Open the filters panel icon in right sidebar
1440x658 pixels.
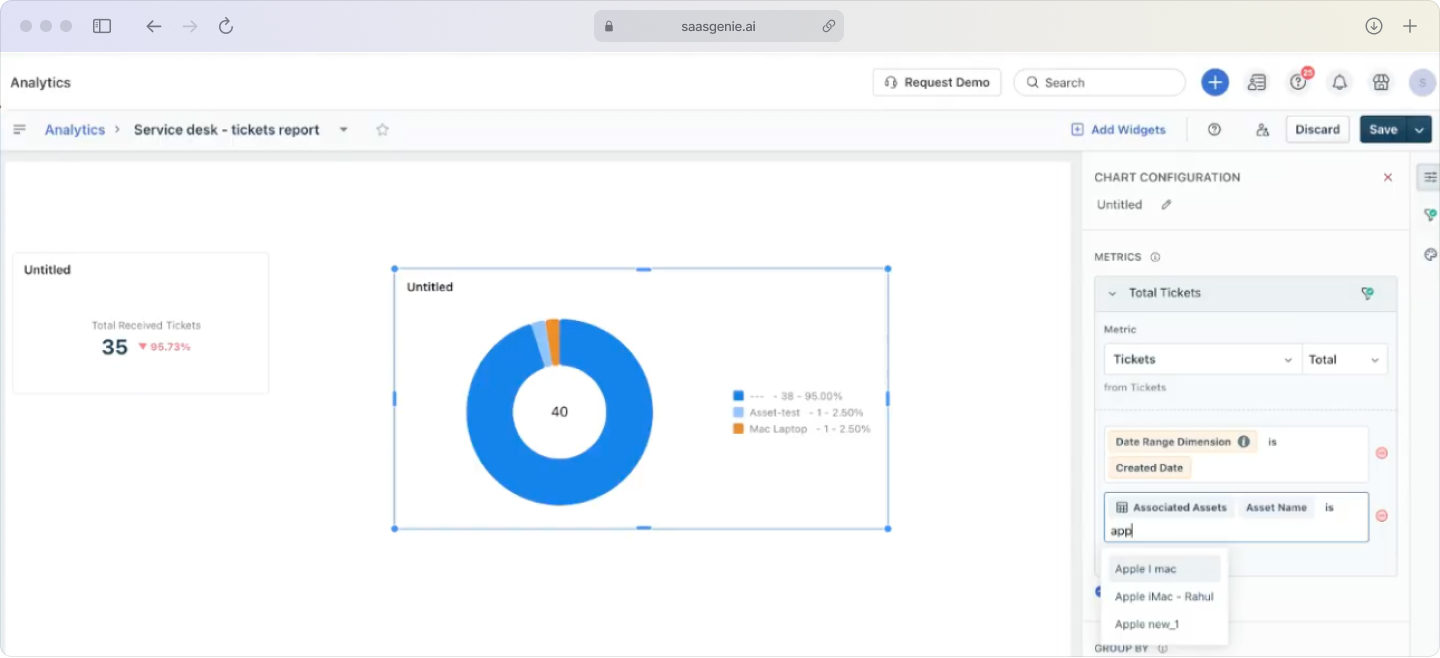[x=1429, y=214]
